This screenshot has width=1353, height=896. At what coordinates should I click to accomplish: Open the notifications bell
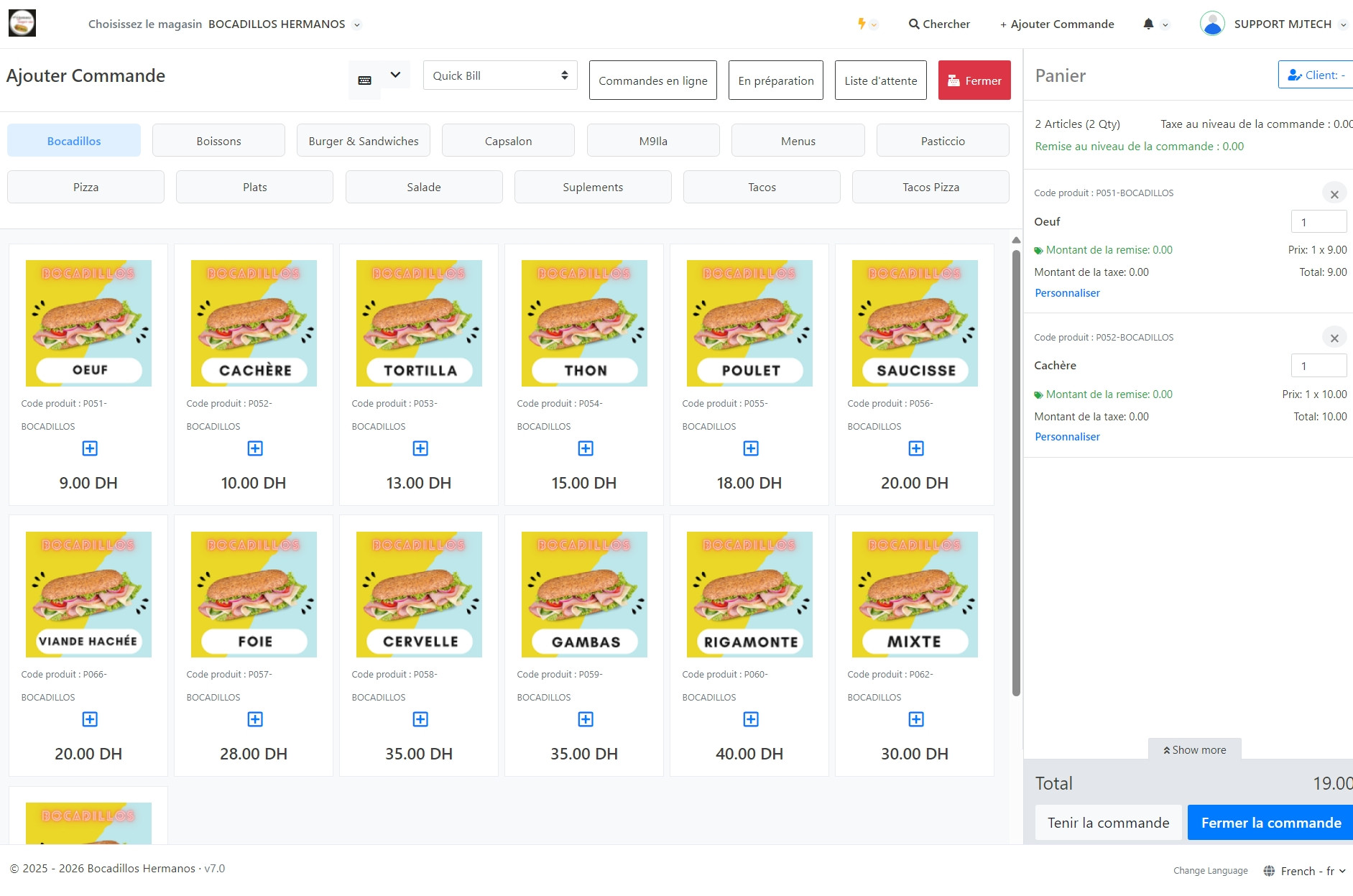(1148, 24)
